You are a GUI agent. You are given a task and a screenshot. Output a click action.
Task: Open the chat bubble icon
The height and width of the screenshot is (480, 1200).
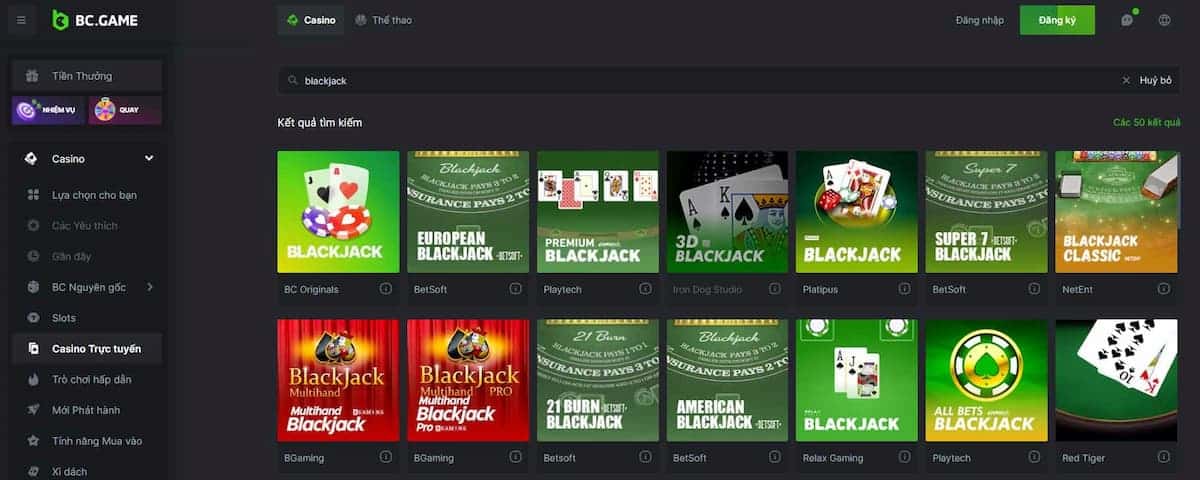[x=1127, y=20]
